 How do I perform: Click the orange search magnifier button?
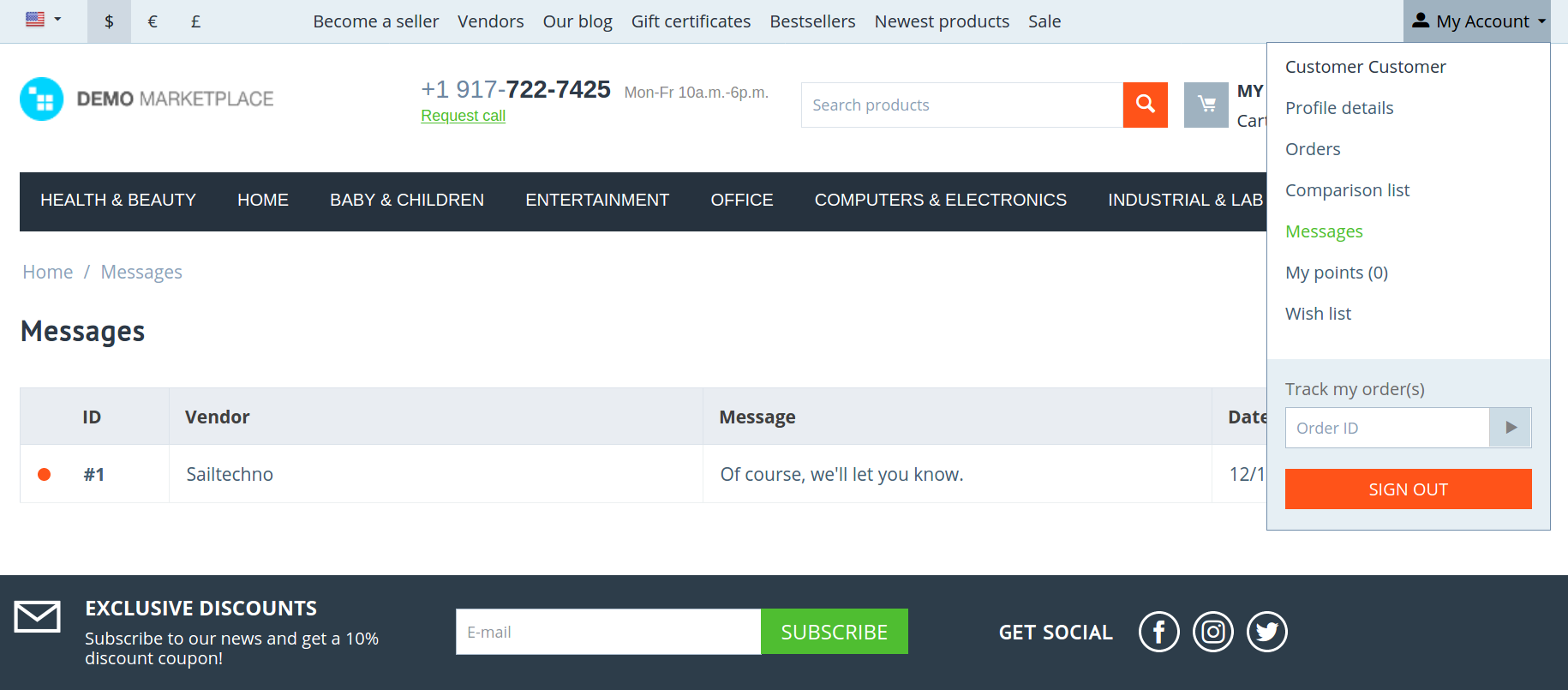[1145, 105]
